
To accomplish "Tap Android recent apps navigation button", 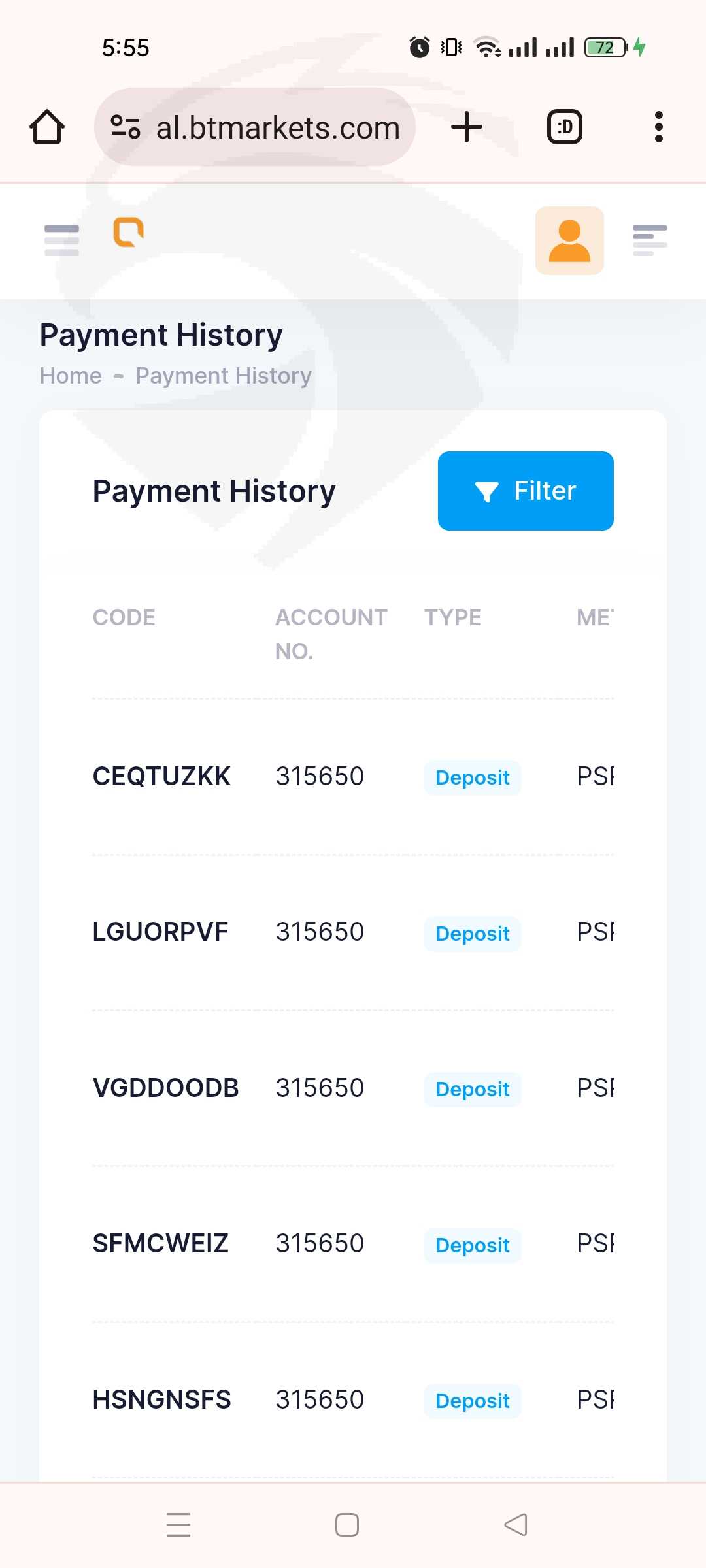I will point(178,1525).
